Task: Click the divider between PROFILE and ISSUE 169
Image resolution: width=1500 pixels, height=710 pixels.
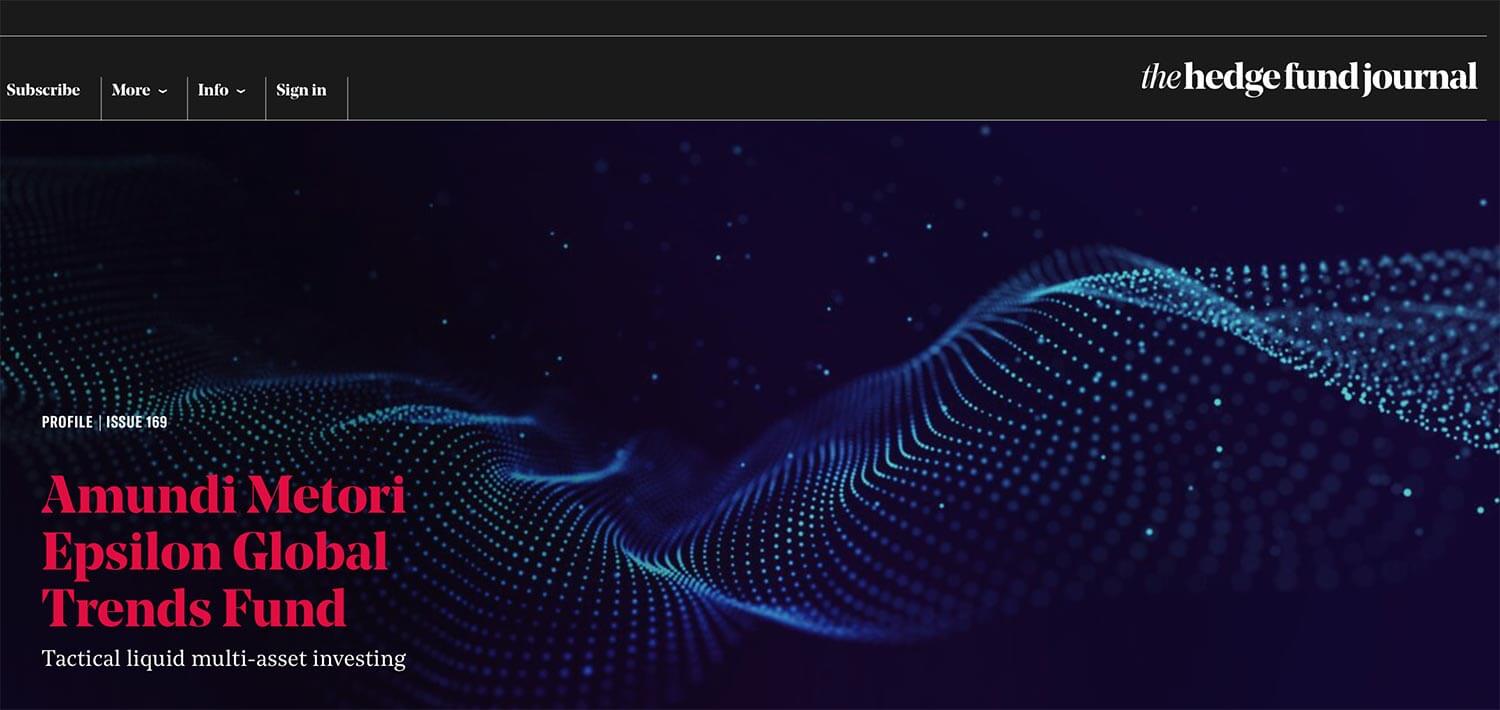Action: point(99,422)
